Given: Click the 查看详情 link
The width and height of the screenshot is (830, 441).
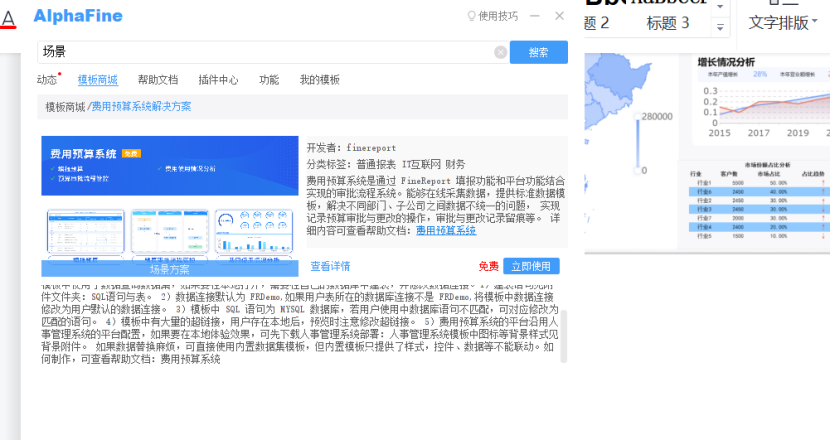Looking at the screenshot, I should [330, 266].
